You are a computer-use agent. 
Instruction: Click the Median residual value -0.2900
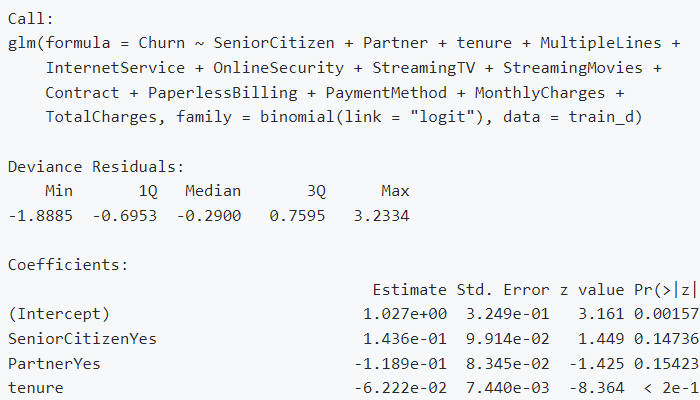209,216
